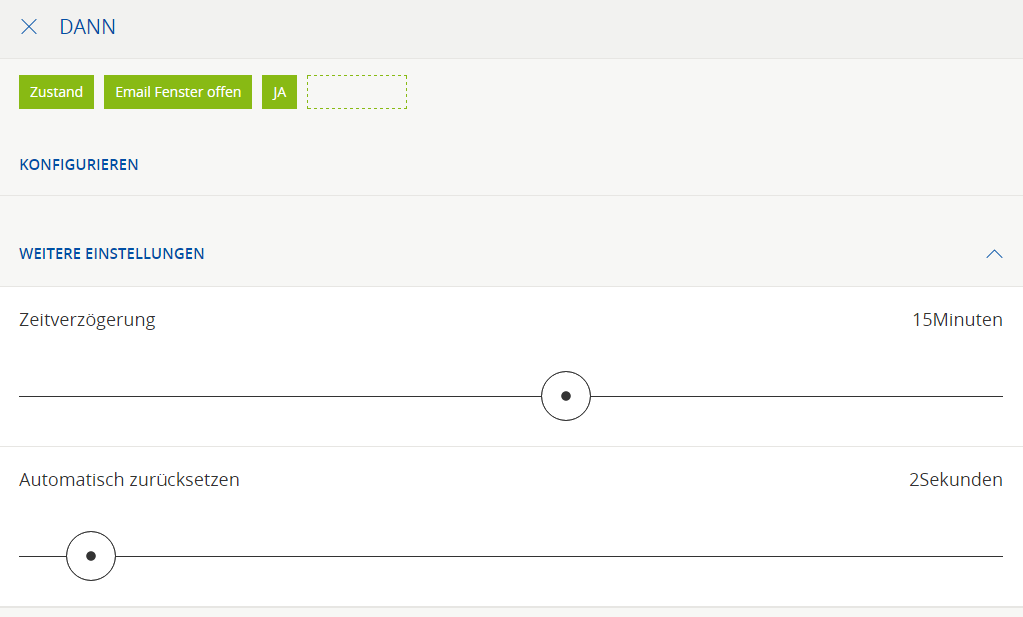
Task: Click the right end of Automatisch zurücksetzen slider
Action: pos(997,556)
